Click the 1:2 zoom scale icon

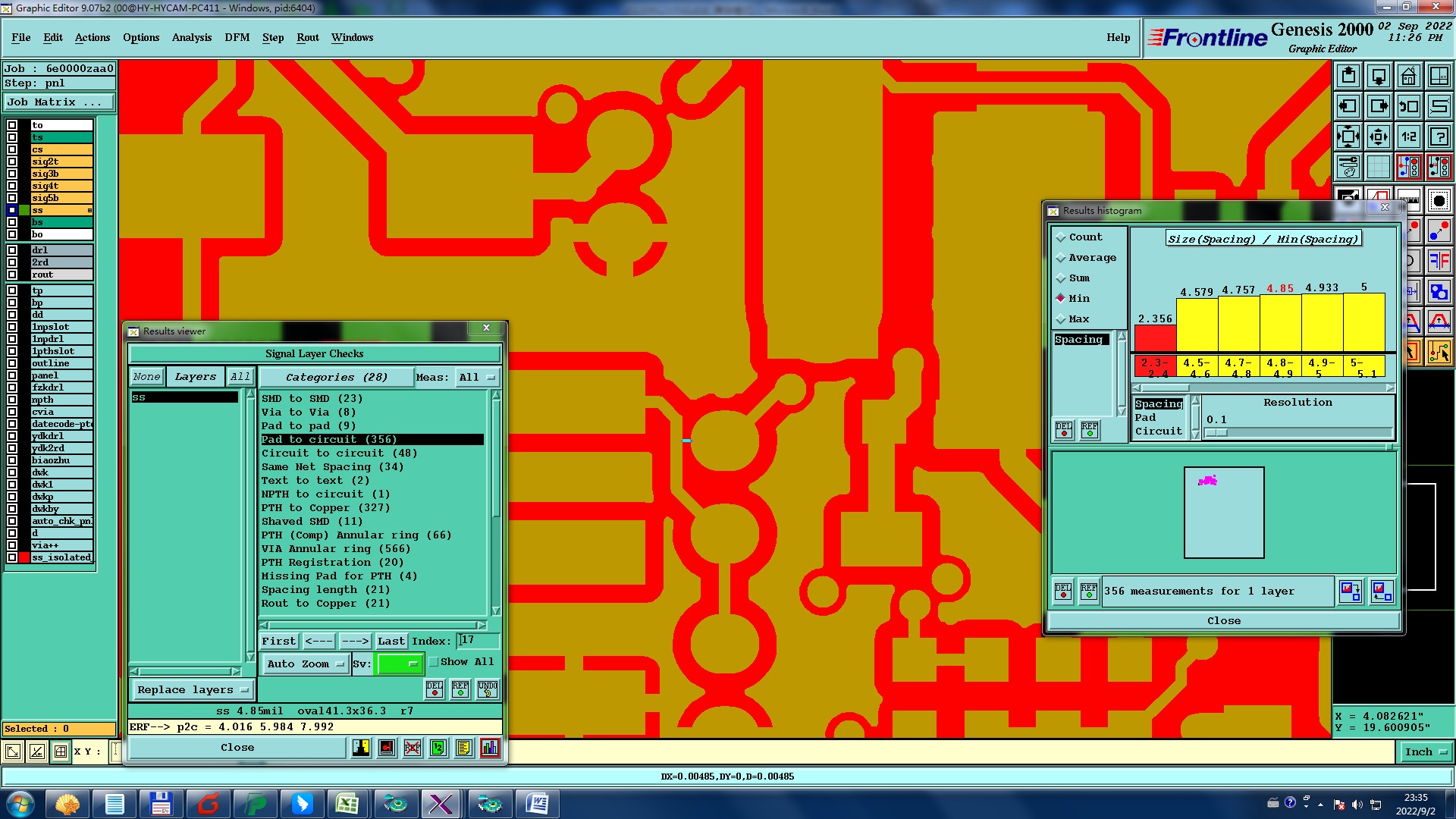click(x=1408, y=136)
